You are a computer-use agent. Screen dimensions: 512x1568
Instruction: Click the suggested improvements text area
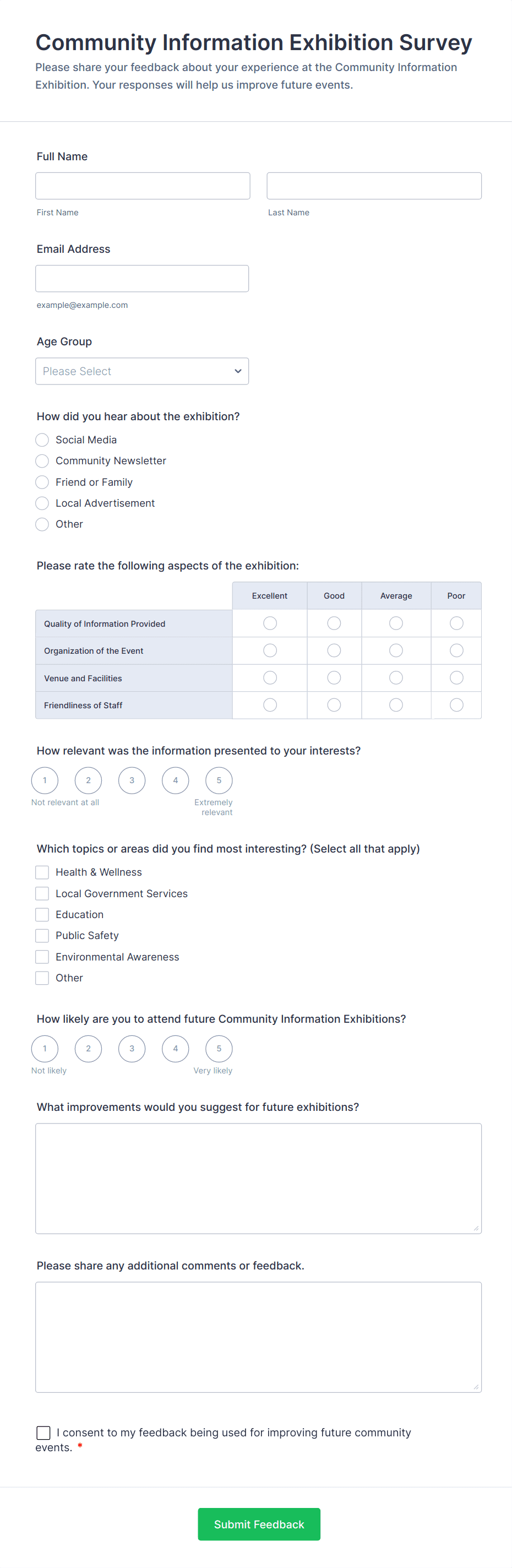pyautogui.click(x=258, y=1179)
